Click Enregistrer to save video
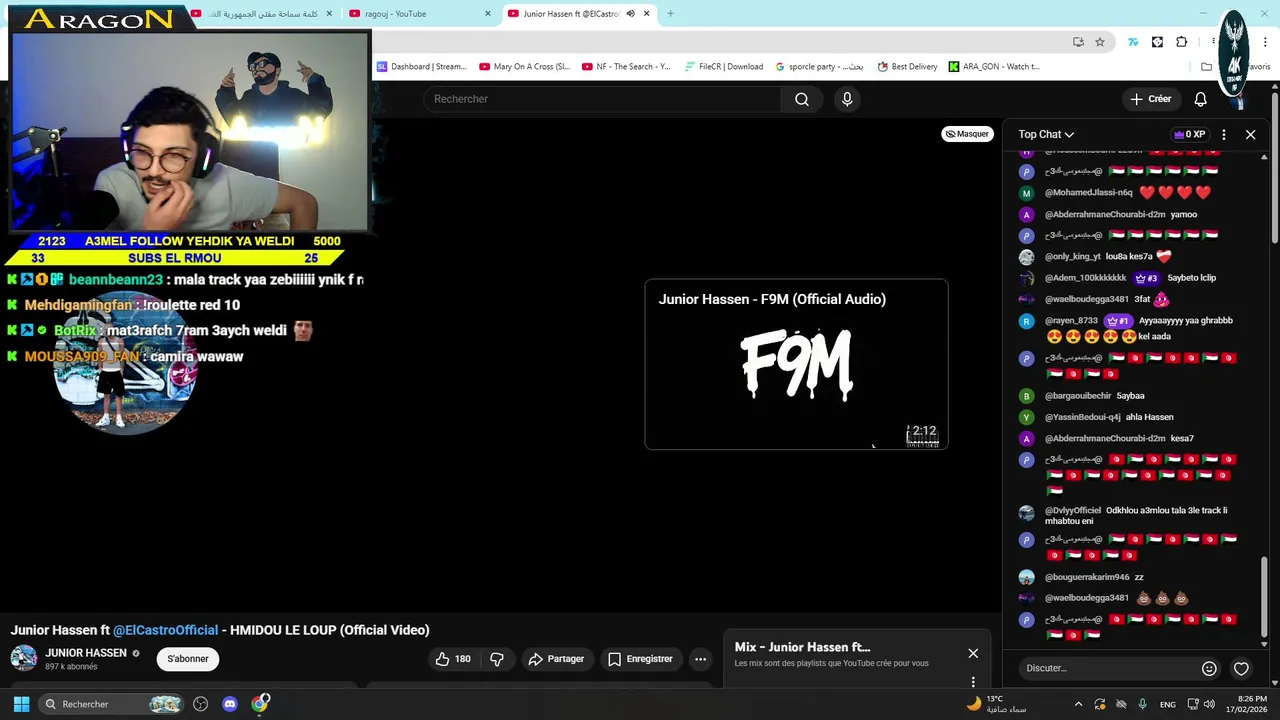Image resolution: width=1280 pixels, height=720 pixels. 640,659
